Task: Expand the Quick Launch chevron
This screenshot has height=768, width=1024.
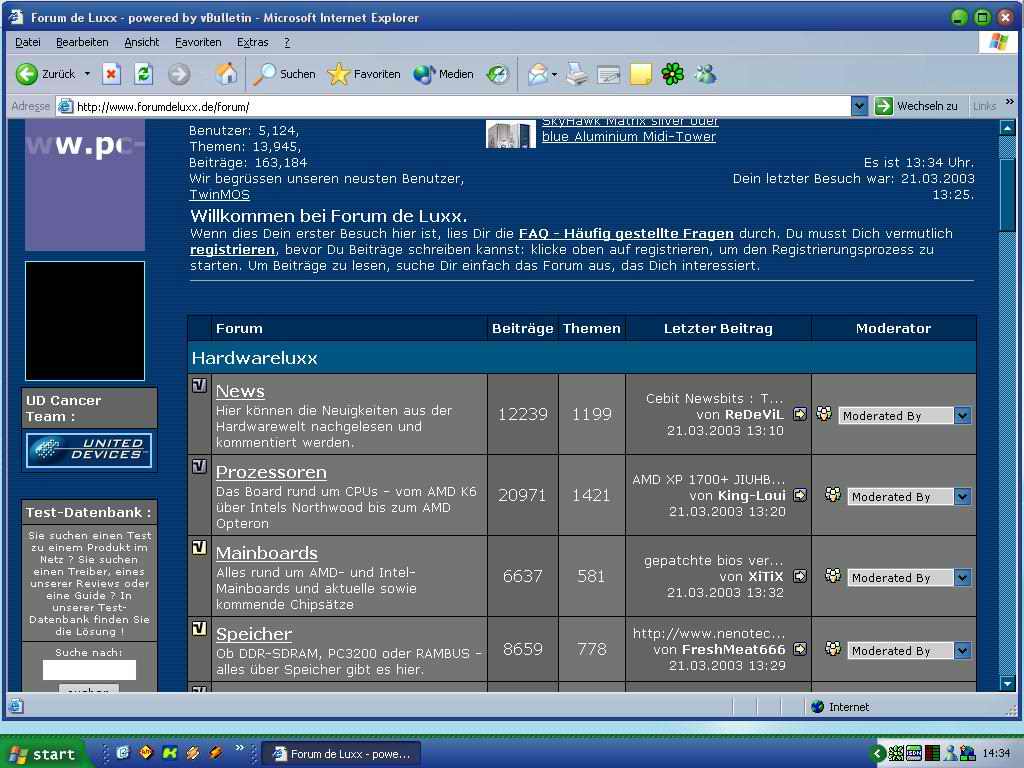Action: [x=239, y=748]
